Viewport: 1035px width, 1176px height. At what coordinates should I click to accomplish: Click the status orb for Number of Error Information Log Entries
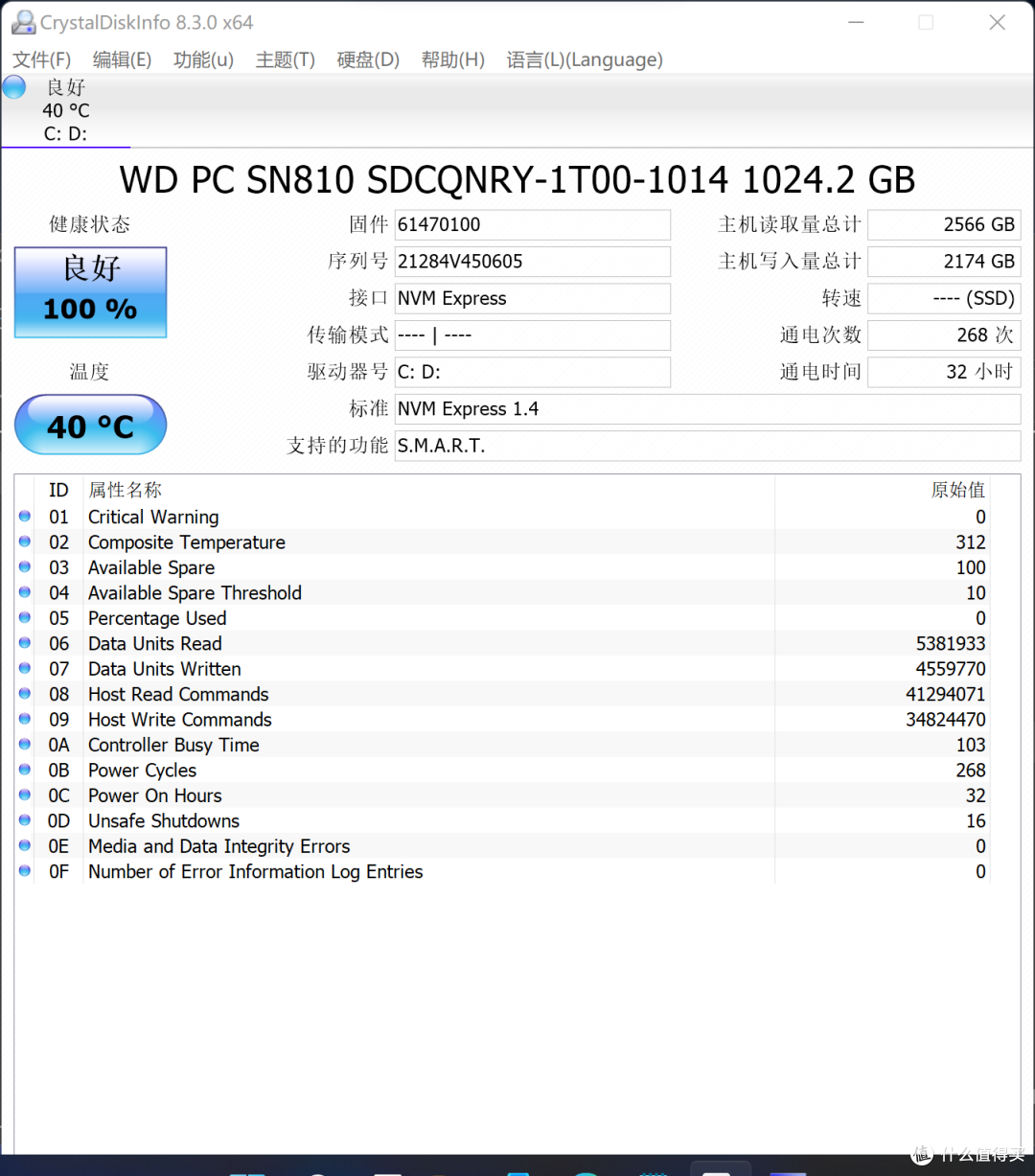point(25,872)
